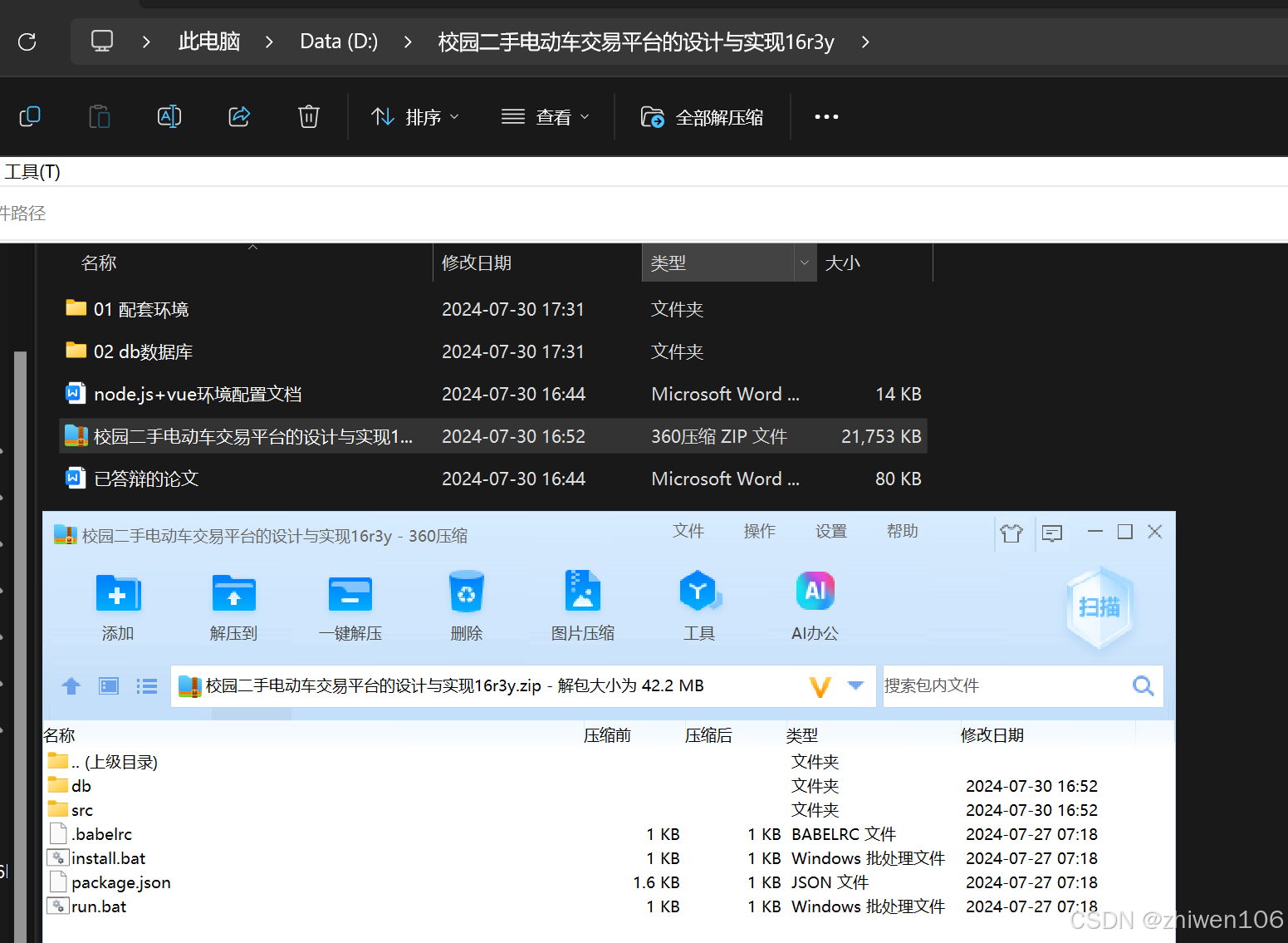Viewport: 1288px width, 943px height.
Task: Sort by the 类型 column in 360压缩
Action: 802,735
